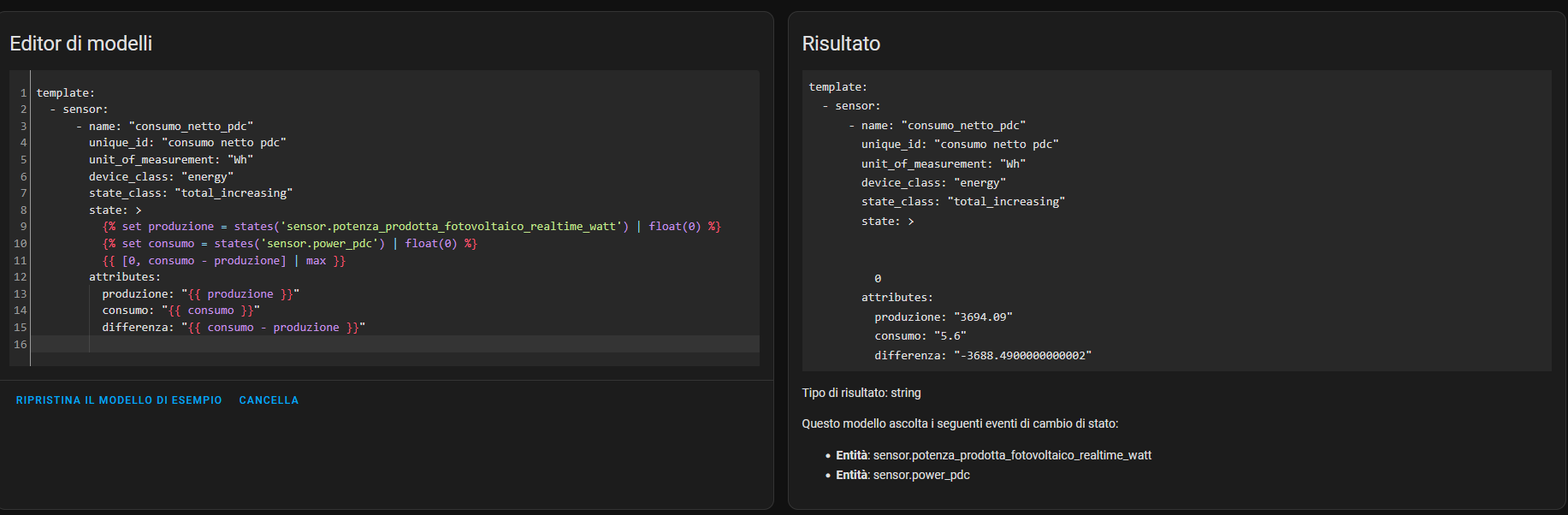Click result line consumo: "5.6"
This screenshot has width=1568, height=515.
tap(920, 336)
